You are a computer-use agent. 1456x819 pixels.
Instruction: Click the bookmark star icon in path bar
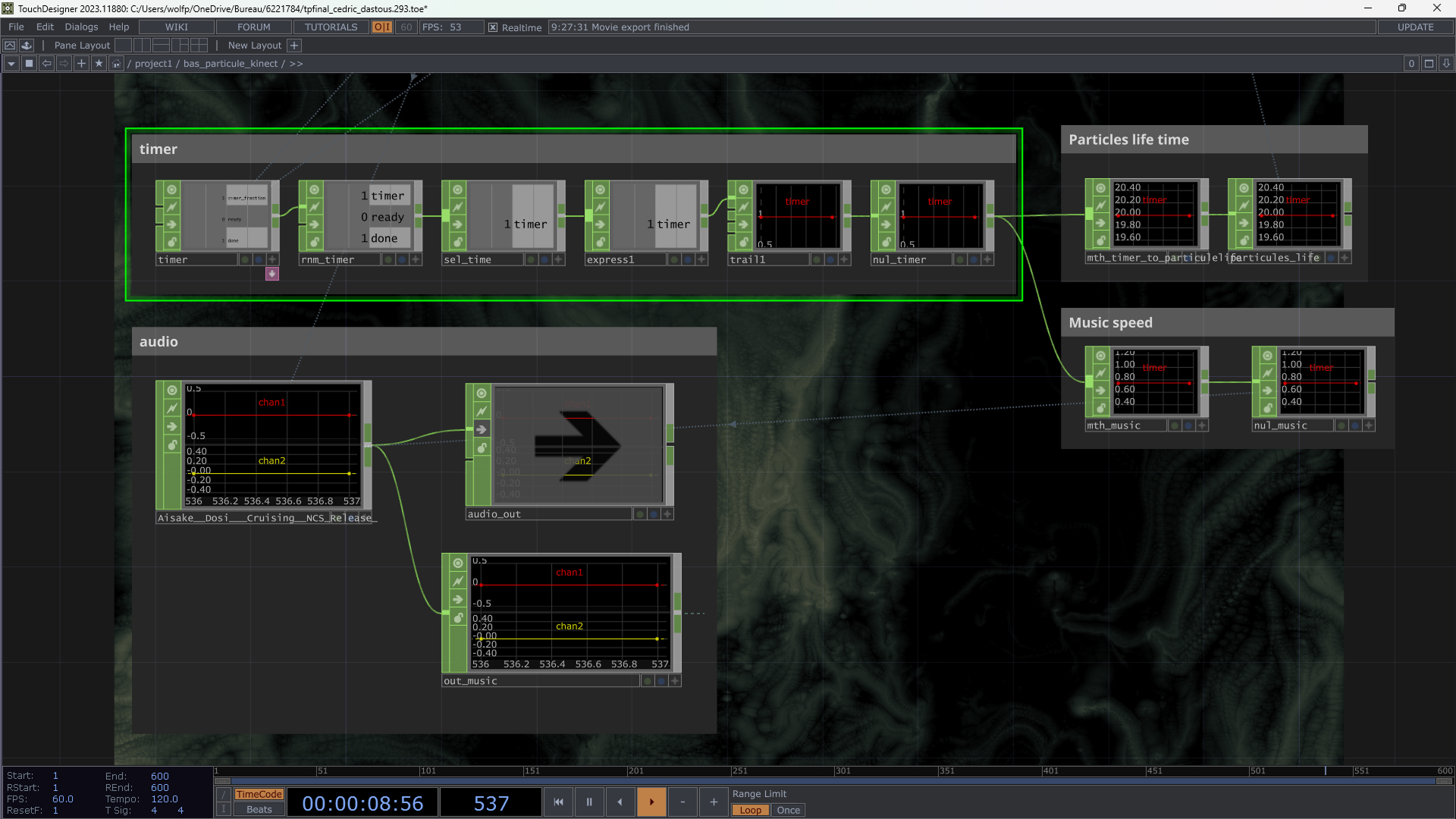pos(99,64)
